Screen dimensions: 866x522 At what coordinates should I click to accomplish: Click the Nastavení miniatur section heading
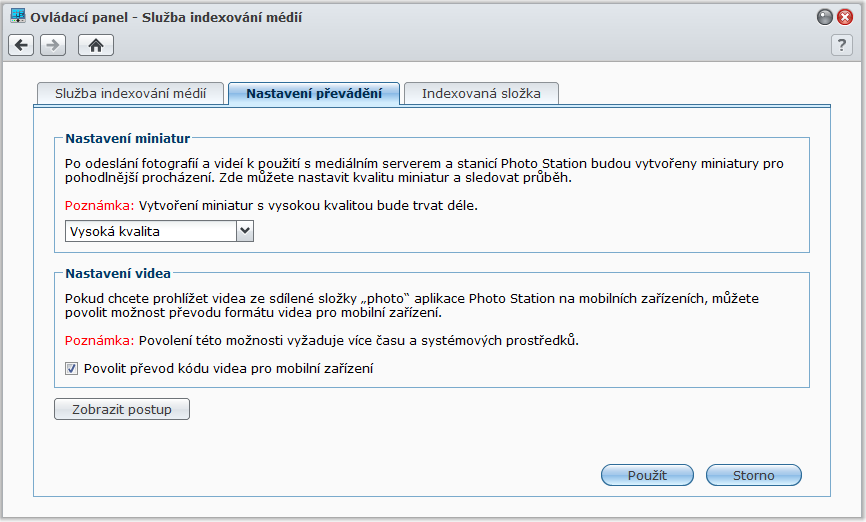coord(128,139)
